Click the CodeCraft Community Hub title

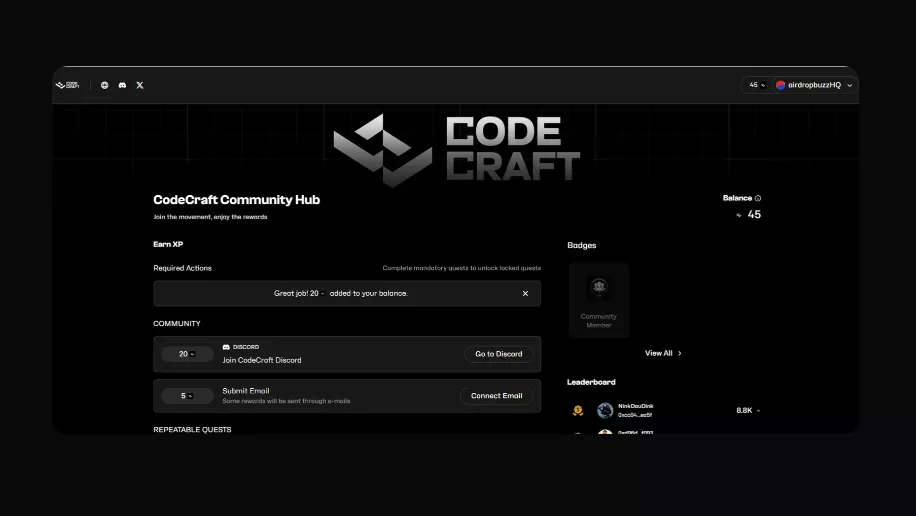[237, 200]
